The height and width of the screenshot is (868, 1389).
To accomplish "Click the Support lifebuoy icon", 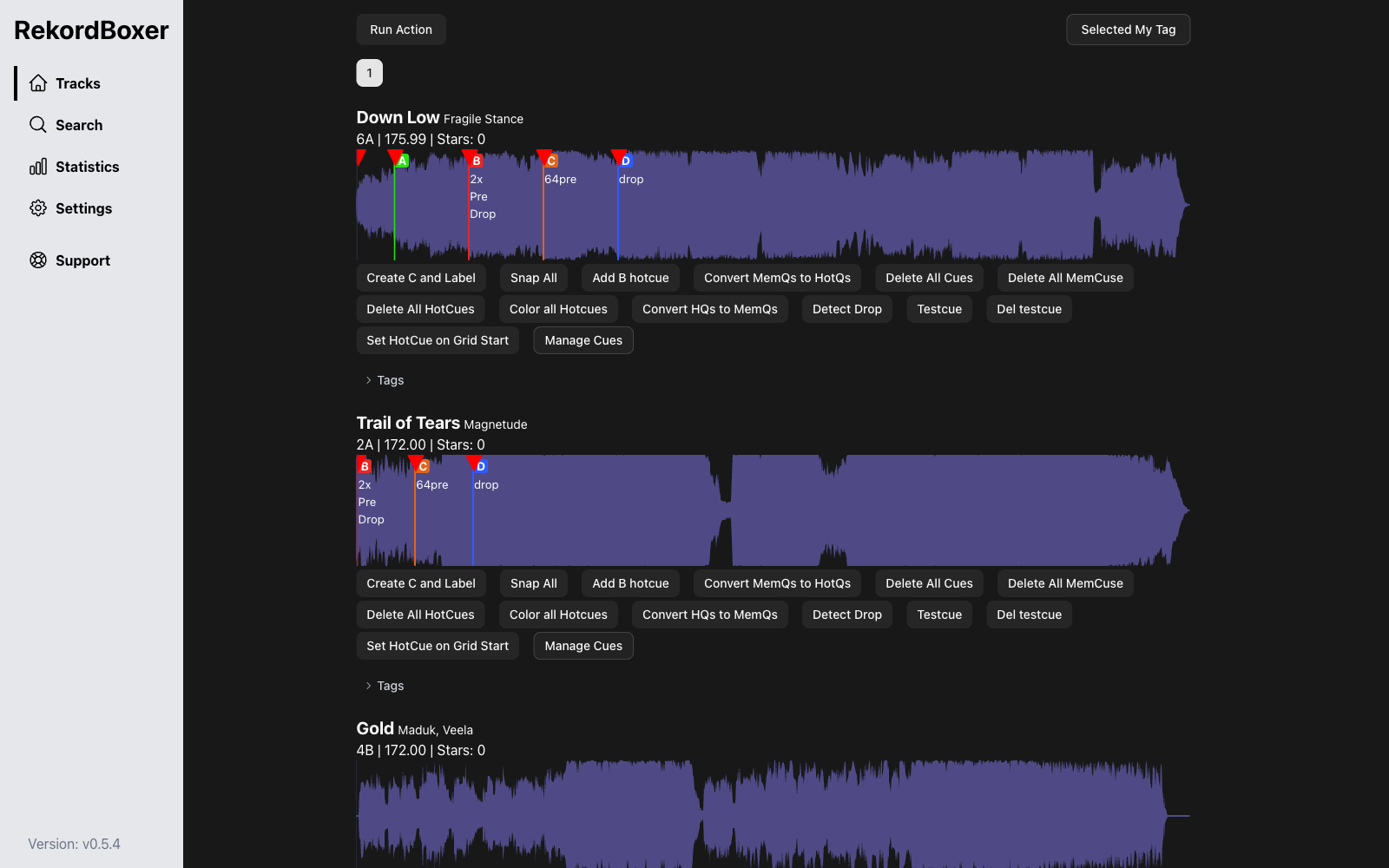I will [x=38, y=260].
